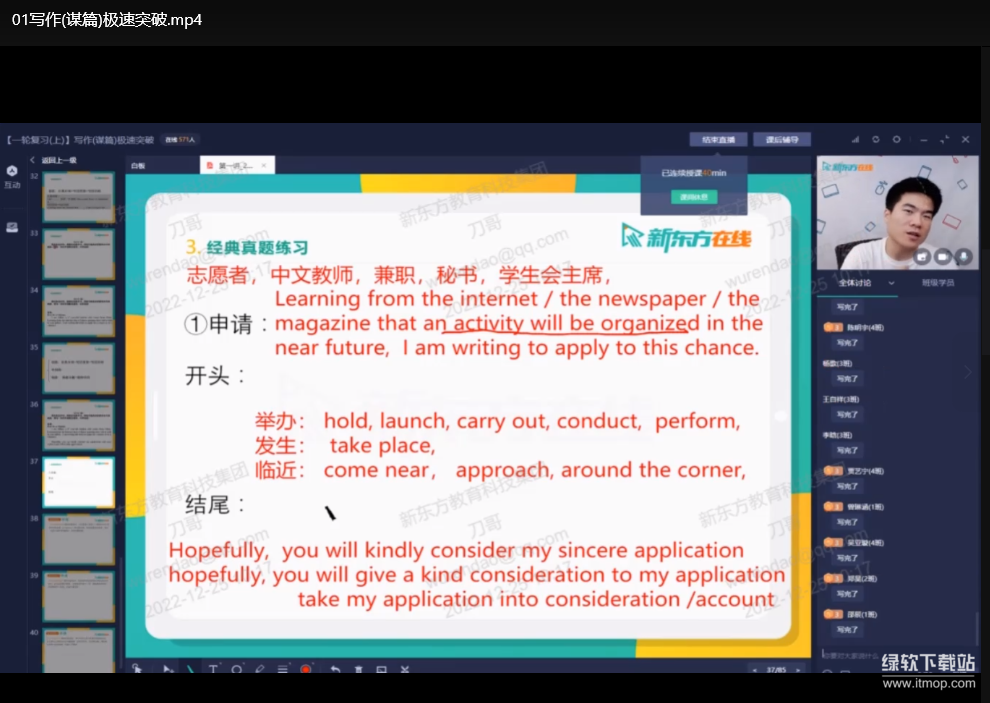990x703 pixels.
Task: Open slide thumbnail number 38
Action: tap(78, 539)
